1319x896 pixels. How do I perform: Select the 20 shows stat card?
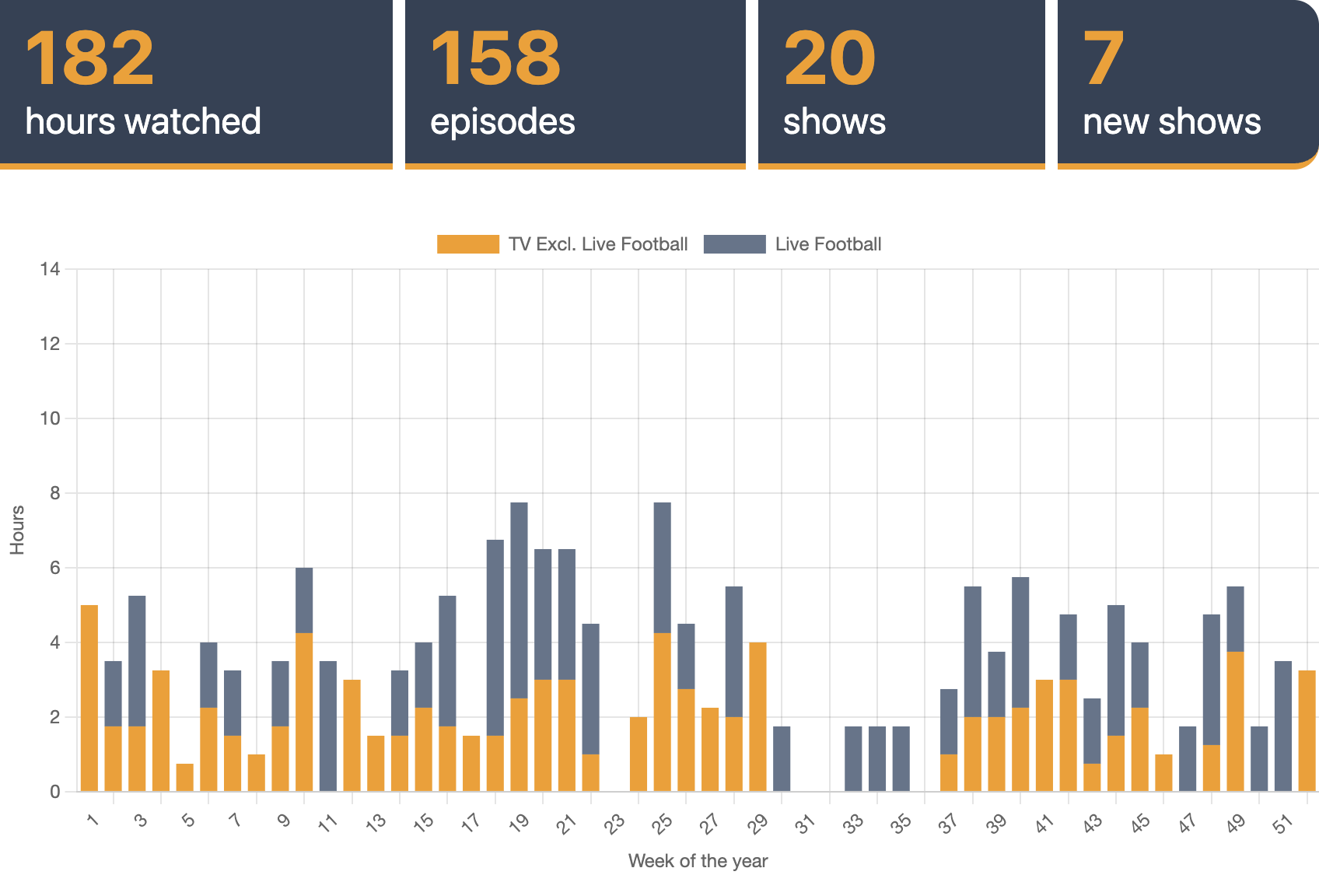pos(901,83)
